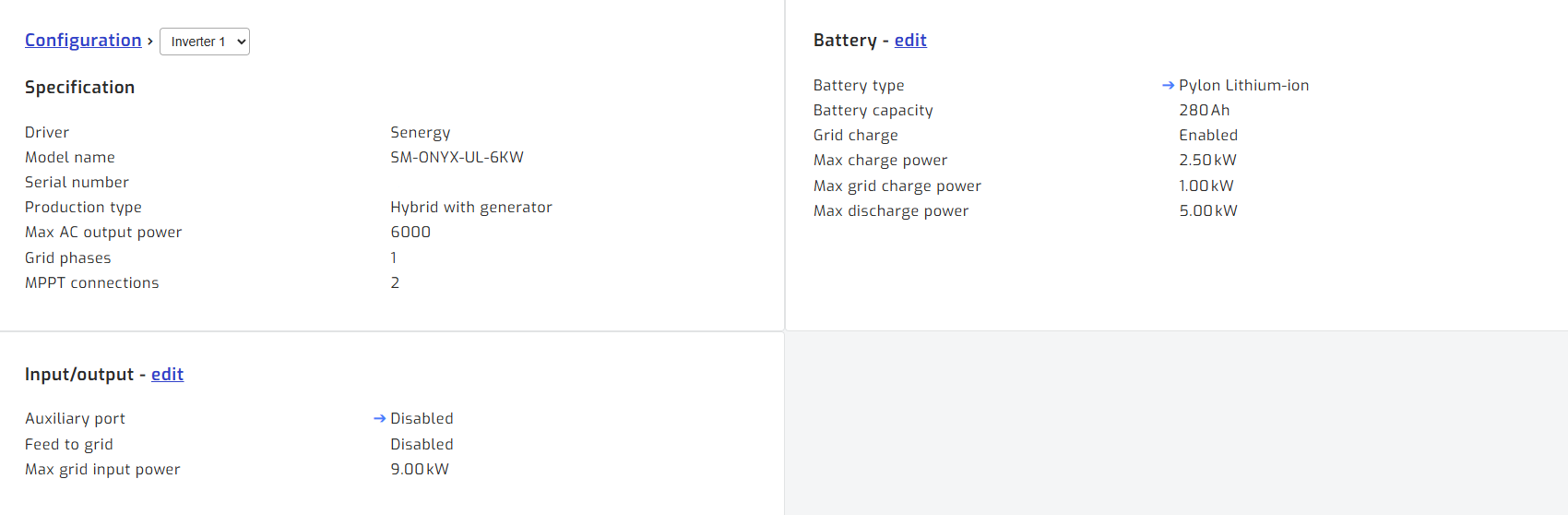Open the Inverter 1 dropdown
The image size is (1568, 515).
point(205,42)
